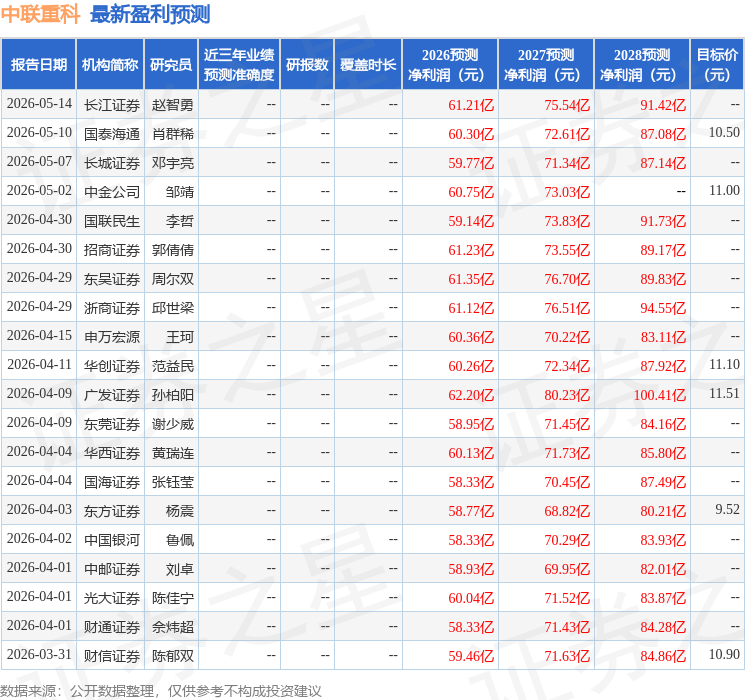Click the 目标价 column header
This screenshot has height=700, width=745.
click(717, 65)
